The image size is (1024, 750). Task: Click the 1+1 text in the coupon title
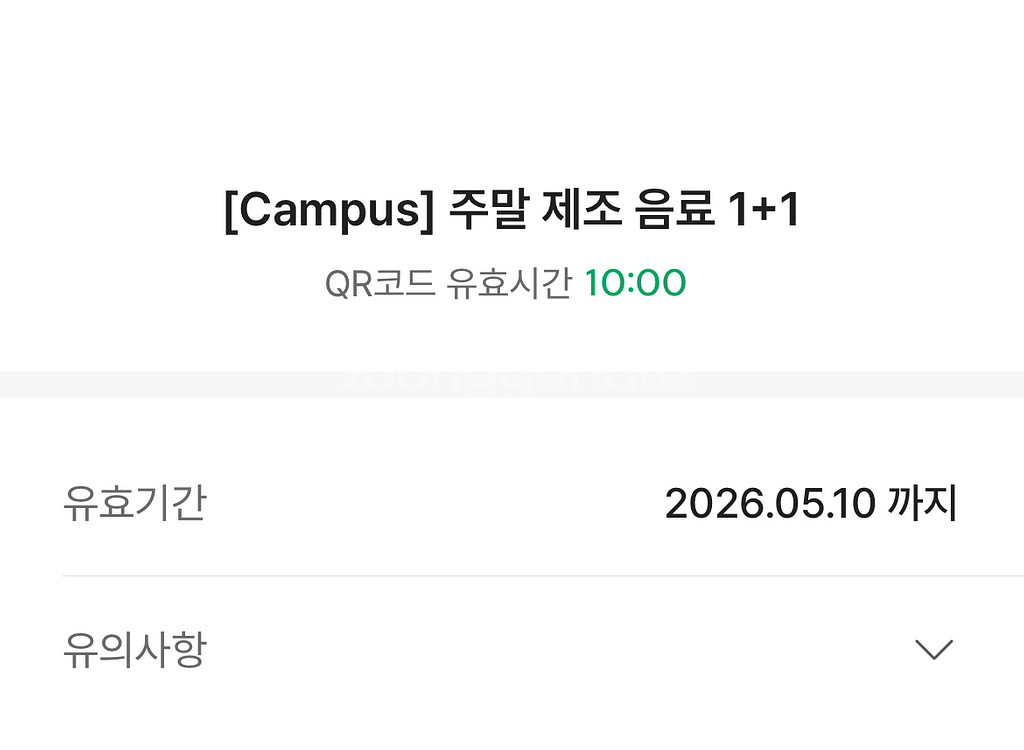point(763,210)
